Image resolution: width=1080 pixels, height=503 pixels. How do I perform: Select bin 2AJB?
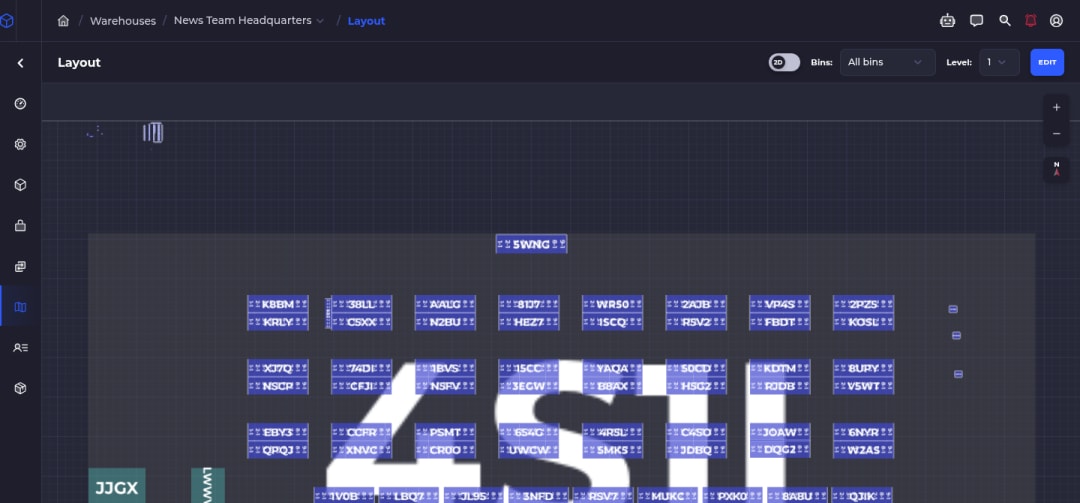click(696, 305)
